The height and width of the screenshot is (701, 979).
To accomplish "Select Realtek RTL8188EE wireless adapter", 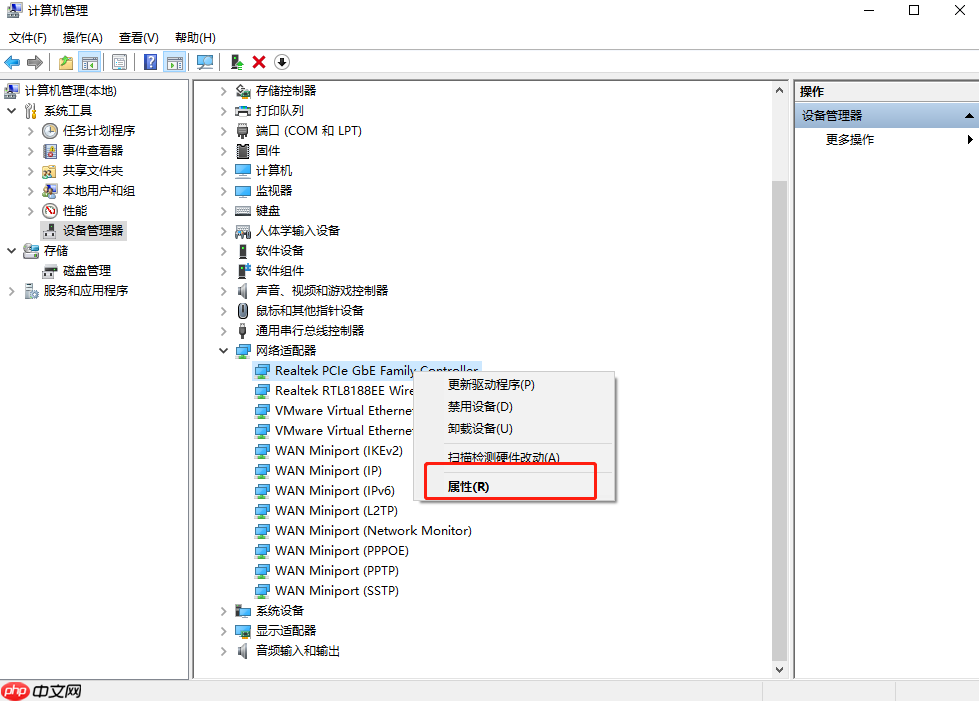I will point(343,391).
